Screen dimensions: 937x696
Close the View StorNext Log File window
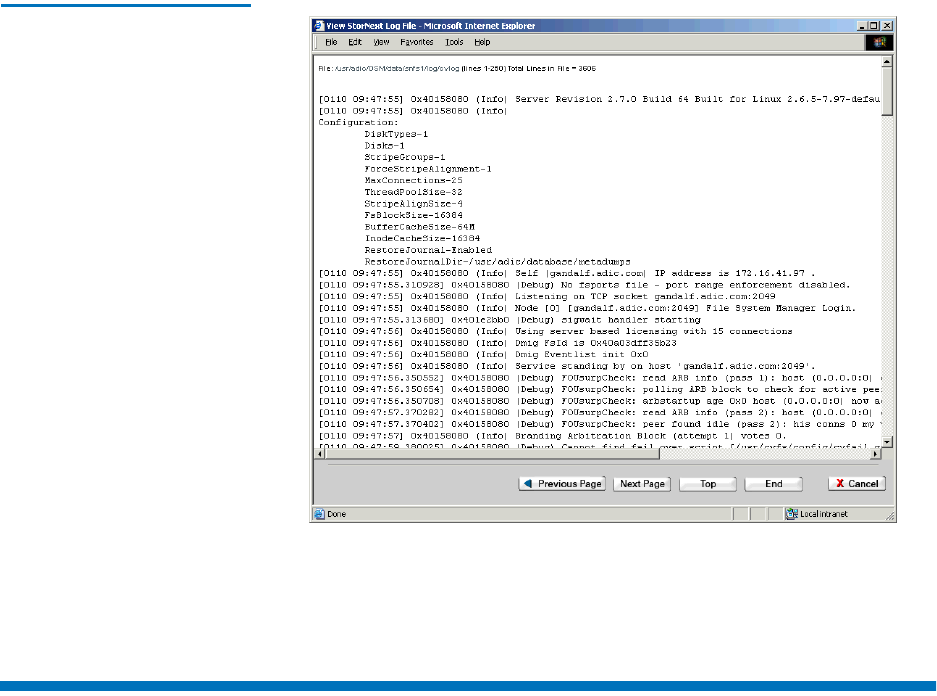[887, 26]
